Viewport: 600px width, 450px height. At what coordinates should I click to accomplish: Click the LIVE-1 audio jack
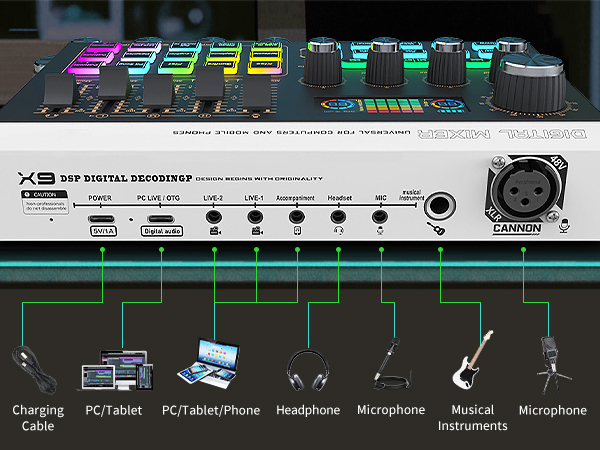255,217
